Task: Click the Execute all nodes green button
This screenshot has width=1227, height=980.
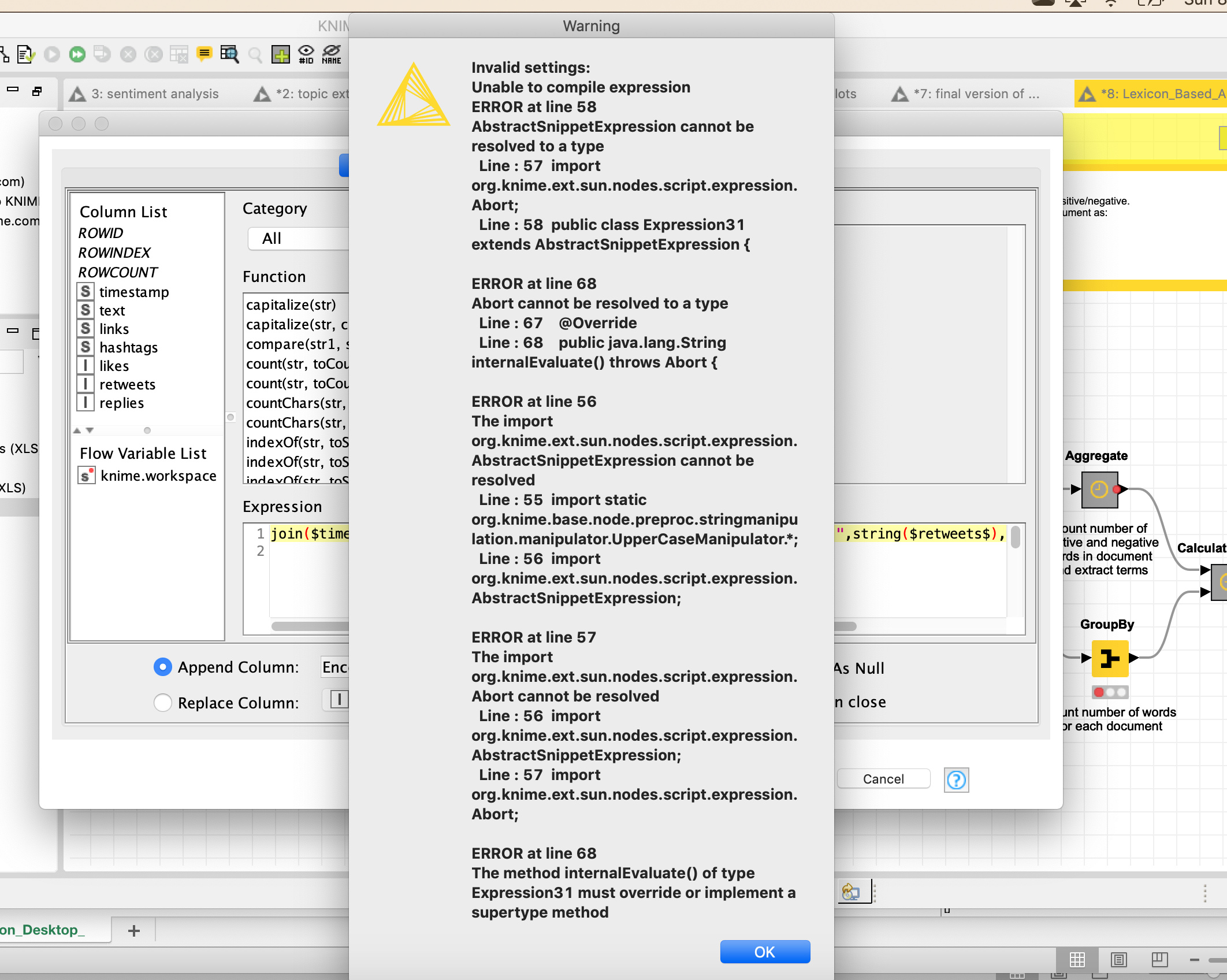Action: (x=77, y=54)
